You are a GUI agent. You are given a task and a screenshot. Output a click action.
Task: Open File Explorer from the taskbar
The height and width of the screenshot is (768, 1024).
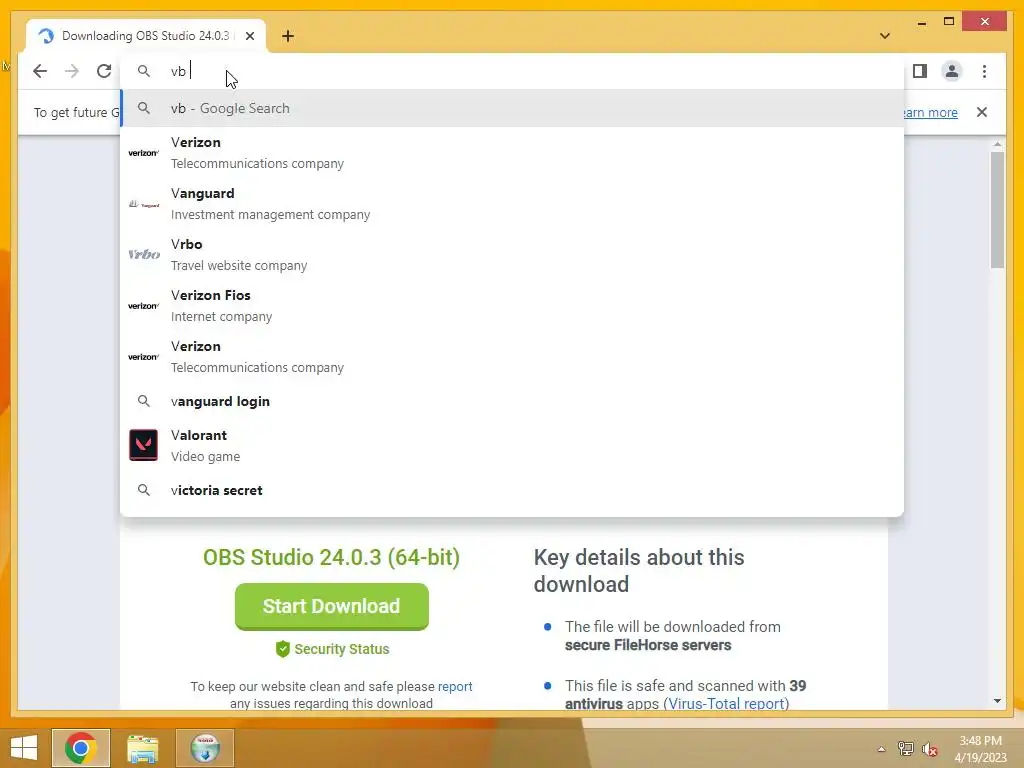tap(142, 748)
